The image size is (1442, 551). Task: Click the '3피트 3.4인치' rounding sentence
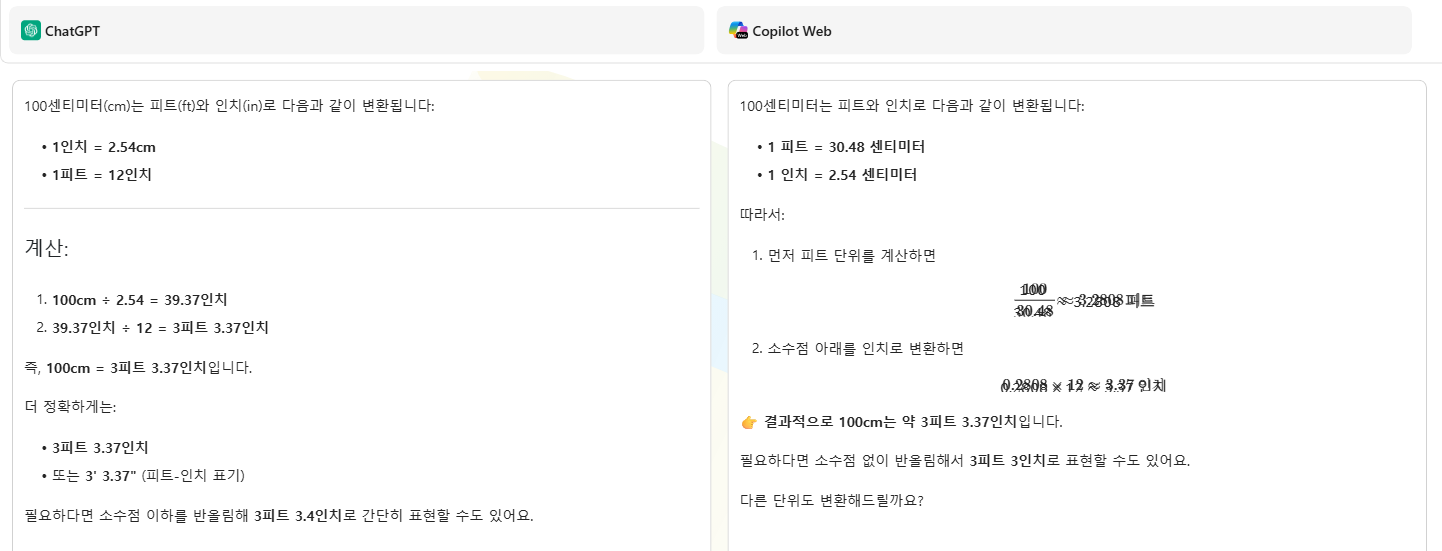(x=279, y=517)
